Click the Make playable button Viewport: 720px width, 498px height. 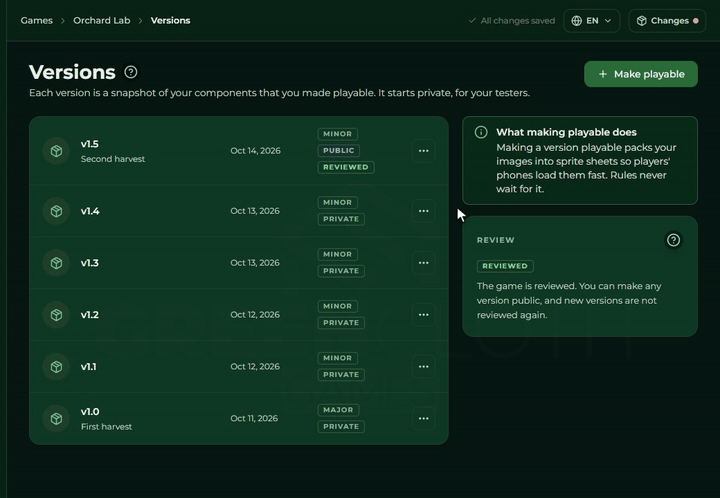click(x=641, y=74)
